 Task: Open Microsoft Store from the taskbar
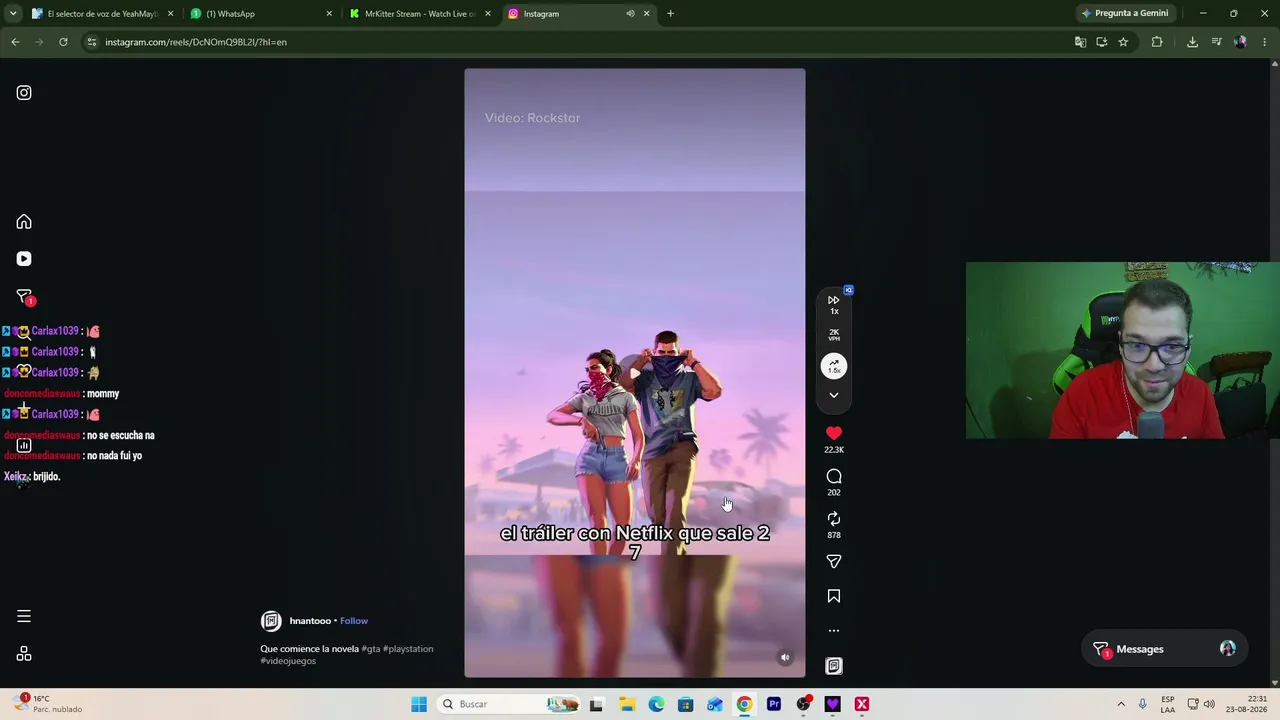pos(685,704)
